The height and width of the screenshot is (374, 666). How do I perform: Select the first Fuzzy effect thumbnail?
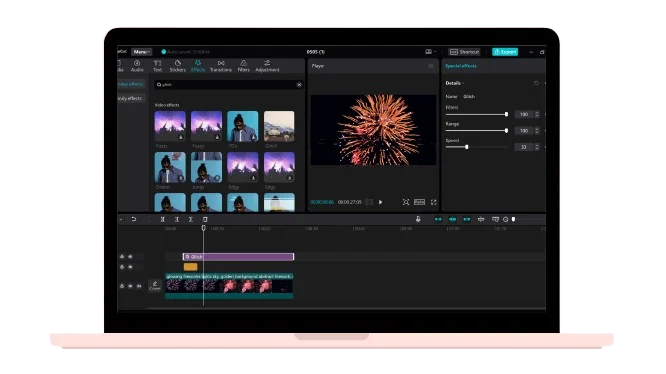coord(170,126)
